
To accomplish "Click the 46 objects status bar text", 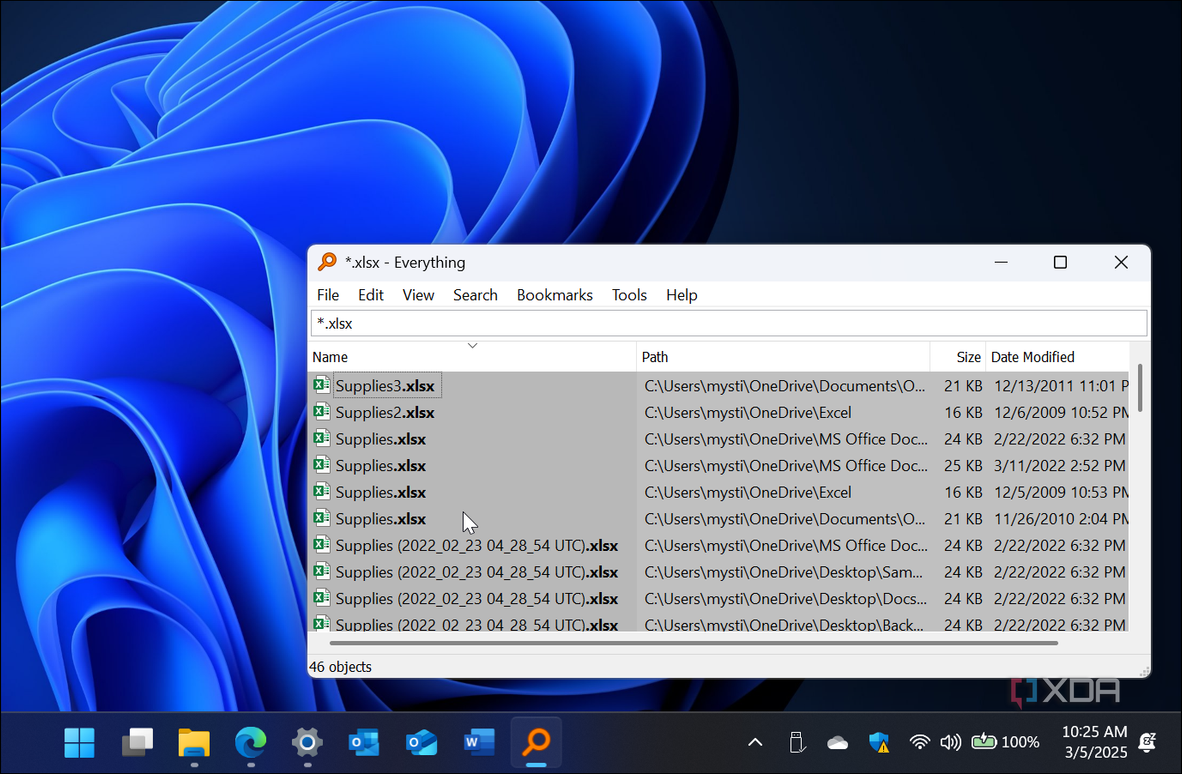I will pos(340,667).
